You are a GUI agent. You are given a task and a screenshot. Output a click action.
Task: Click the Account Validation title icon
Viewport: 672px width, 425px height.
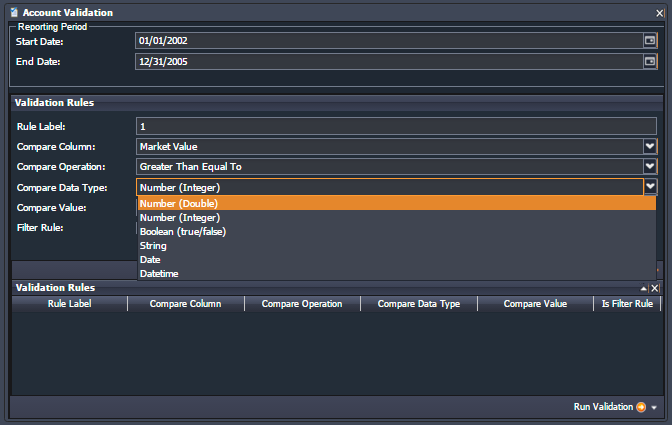point(13,12)
